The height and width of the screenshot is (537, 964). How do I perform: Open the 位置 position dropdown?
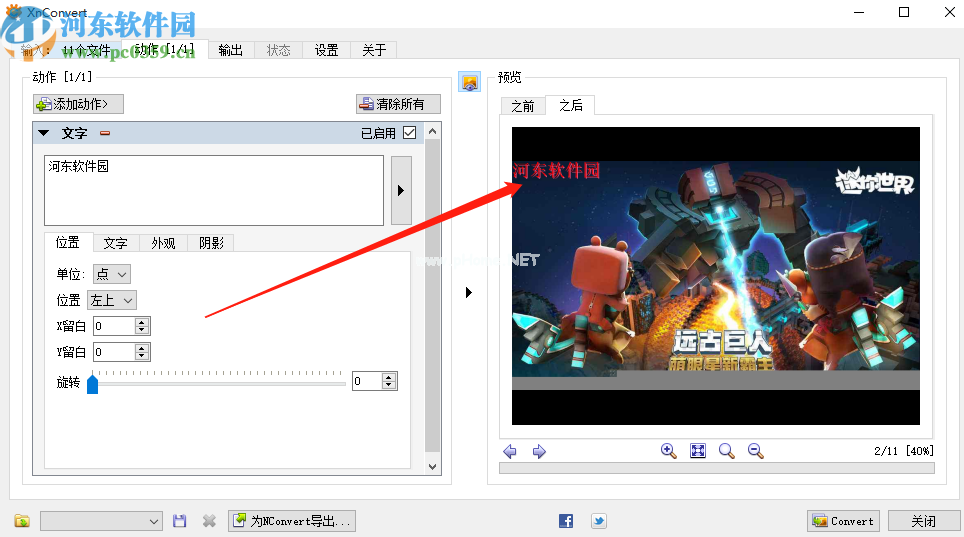112,300
